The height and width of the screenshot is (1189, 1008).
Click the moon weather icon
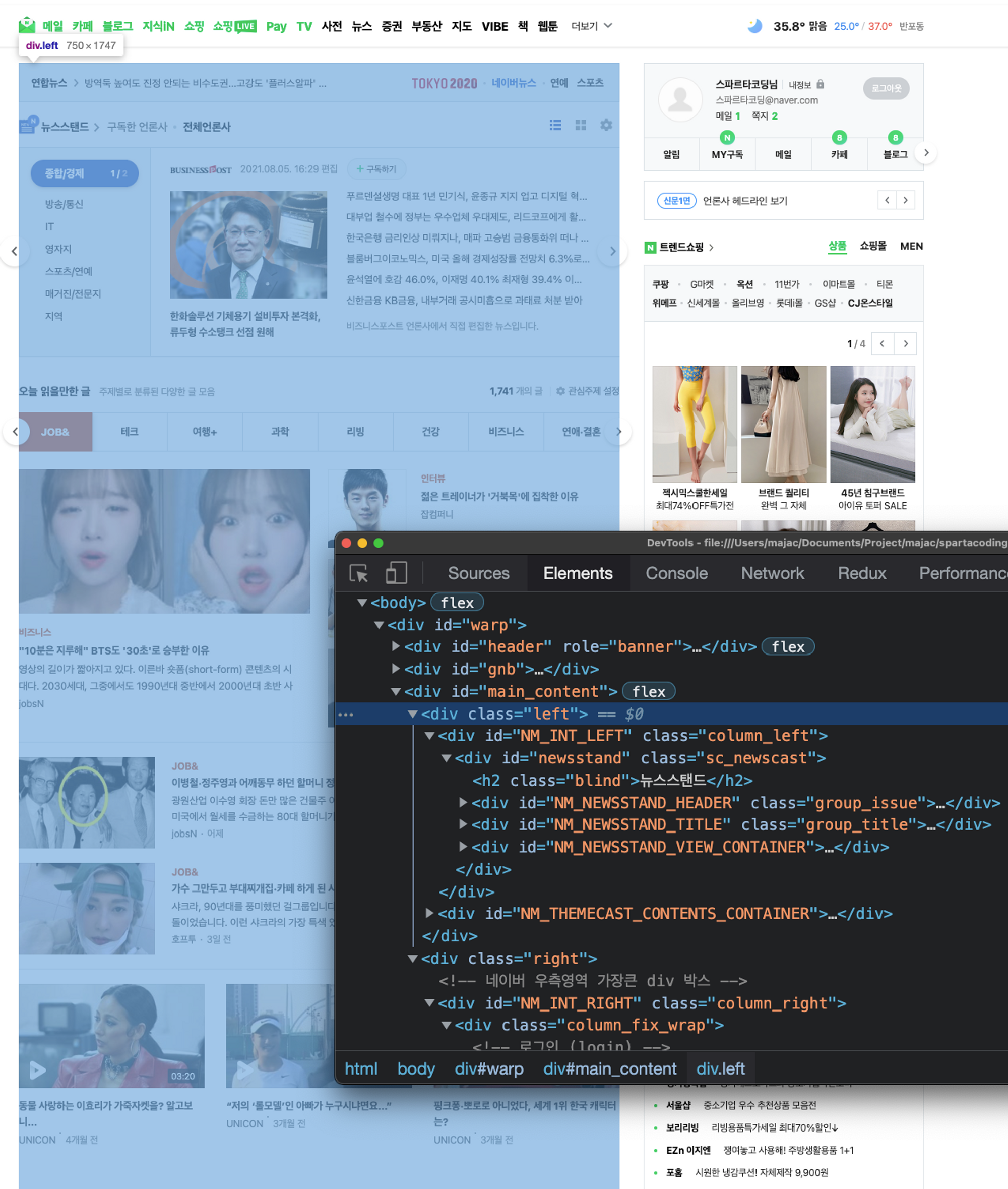click(755, 26)
